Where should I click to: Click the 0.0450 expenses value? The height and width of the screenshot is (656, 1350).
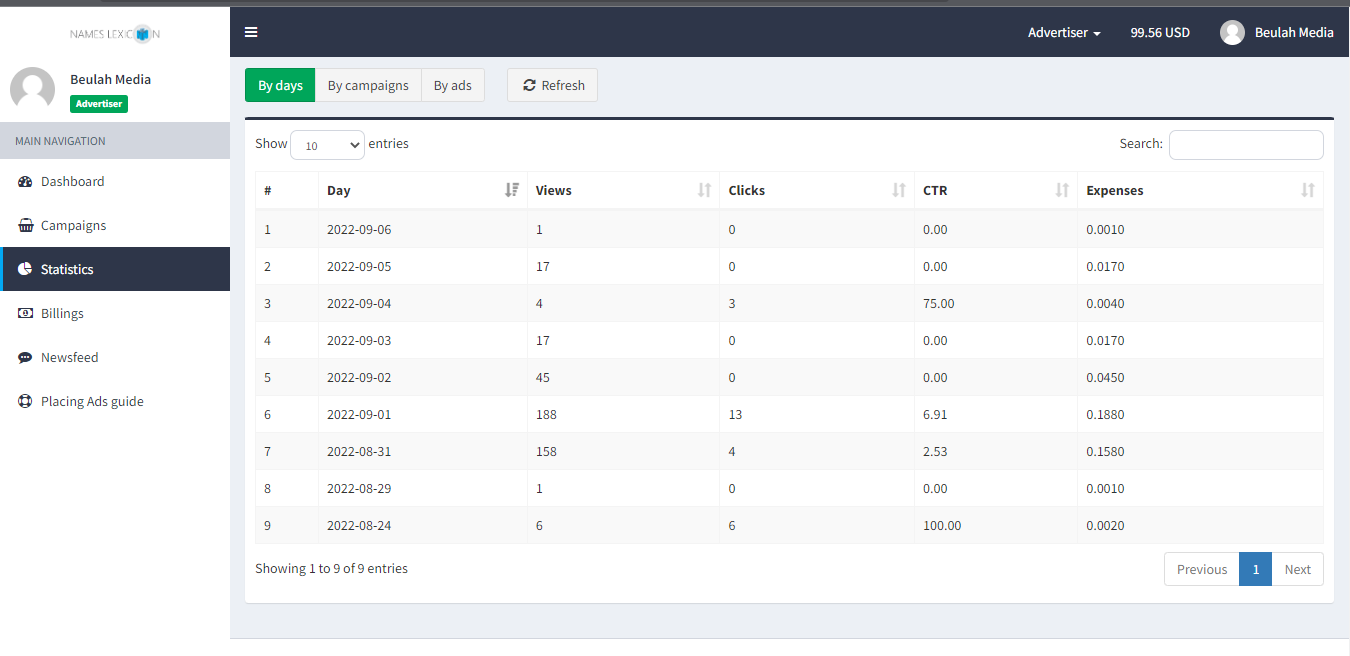(1105, 377)
